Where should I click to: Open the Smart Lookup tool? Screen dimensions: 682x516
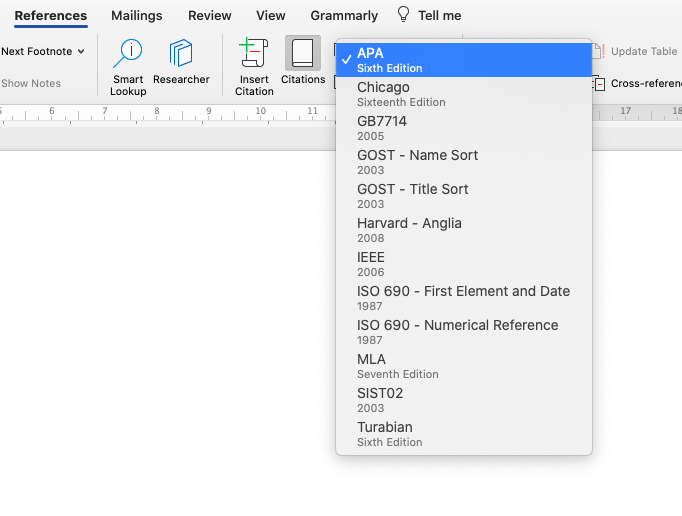[128, 67]
